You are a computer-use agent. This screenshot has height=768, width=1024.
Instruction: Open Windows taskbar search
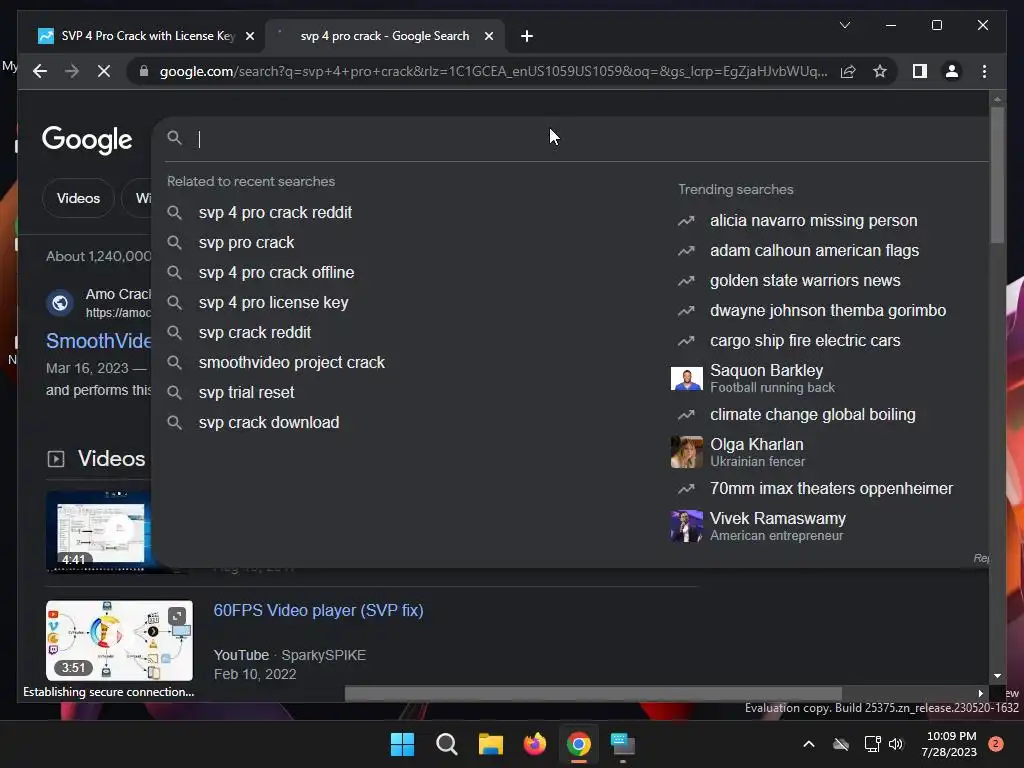[447, 744]
